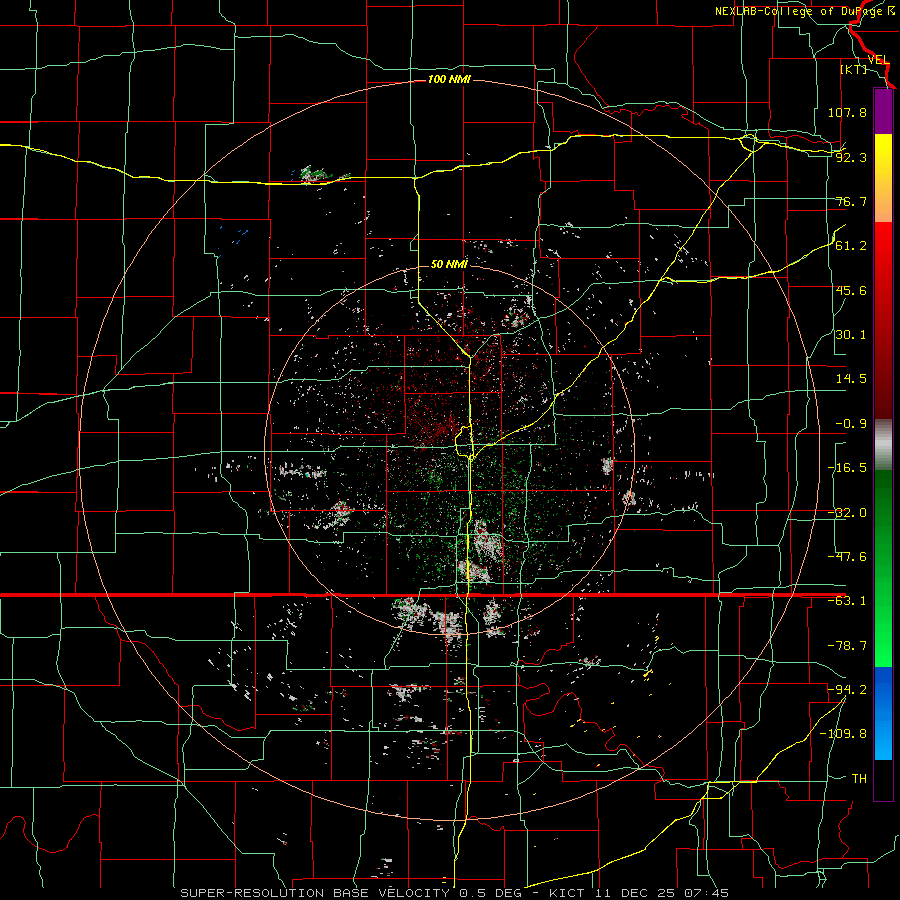Click the 45.6 velocity scale value

click(x=851, y=290)
